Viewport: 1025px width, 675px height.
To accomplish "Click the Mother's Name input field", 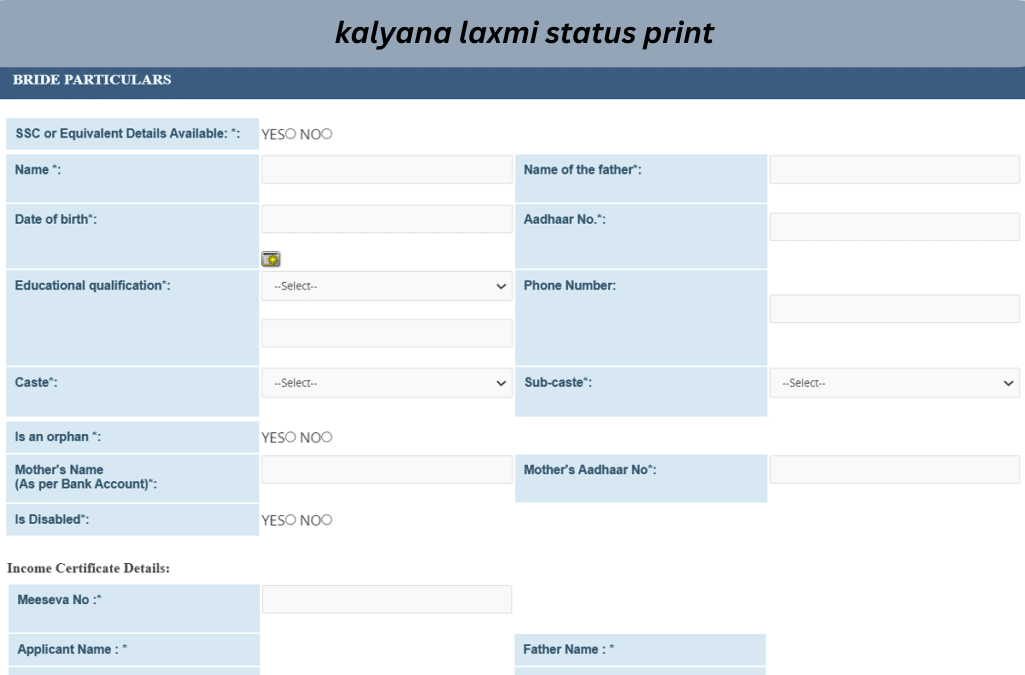I will coord(386,470).
